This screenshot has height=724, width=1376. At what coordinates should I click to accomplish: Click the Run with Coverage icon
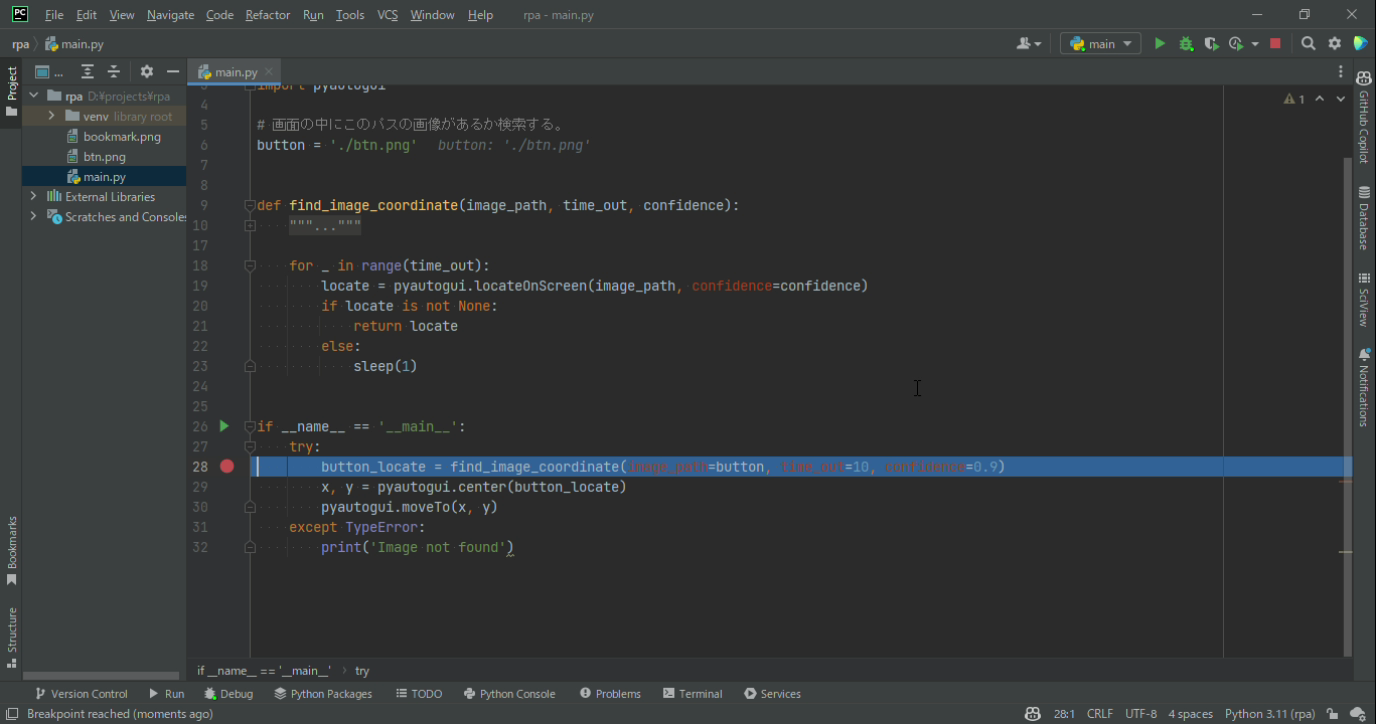tap(1211, 44)
